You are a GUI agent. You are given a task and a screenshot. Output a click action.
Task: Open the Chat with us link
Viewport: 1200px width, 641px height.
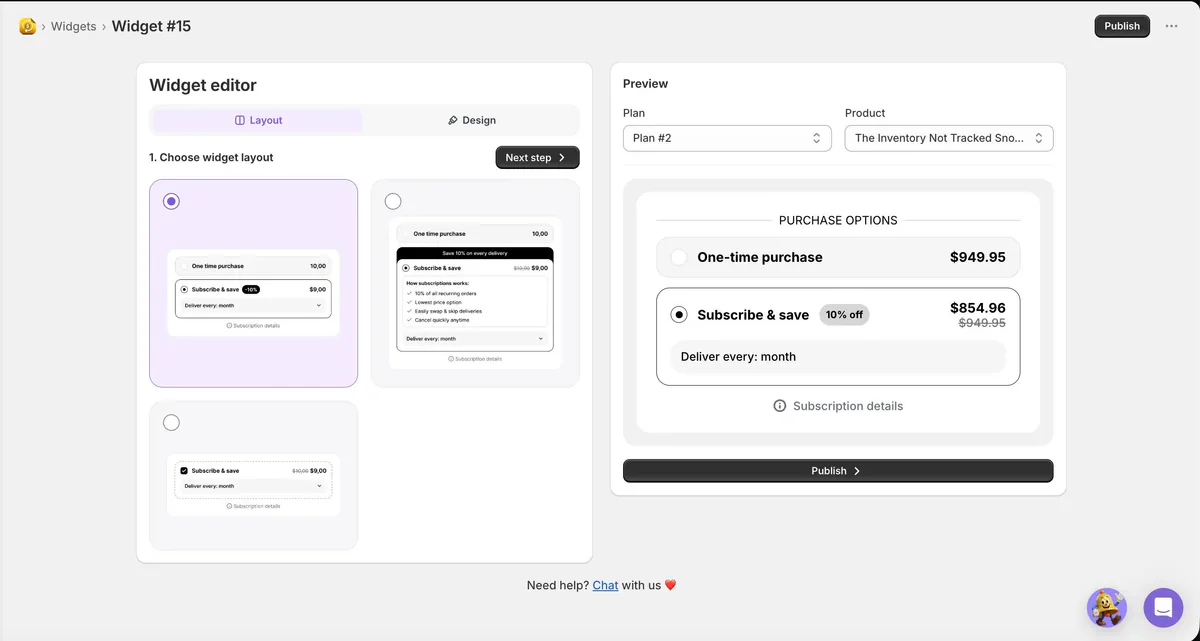[605, 585]
